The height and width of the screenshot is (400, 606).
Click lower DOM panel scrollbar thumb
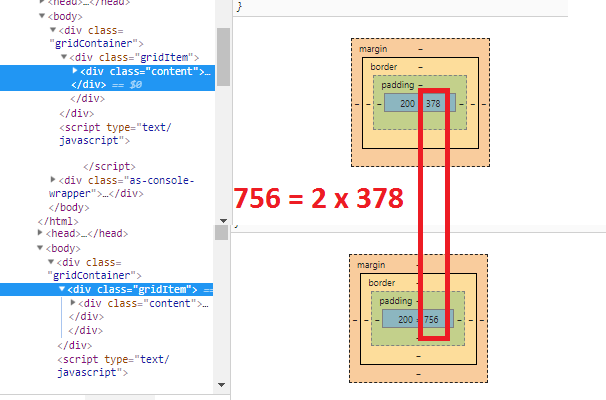coord(221,232)
